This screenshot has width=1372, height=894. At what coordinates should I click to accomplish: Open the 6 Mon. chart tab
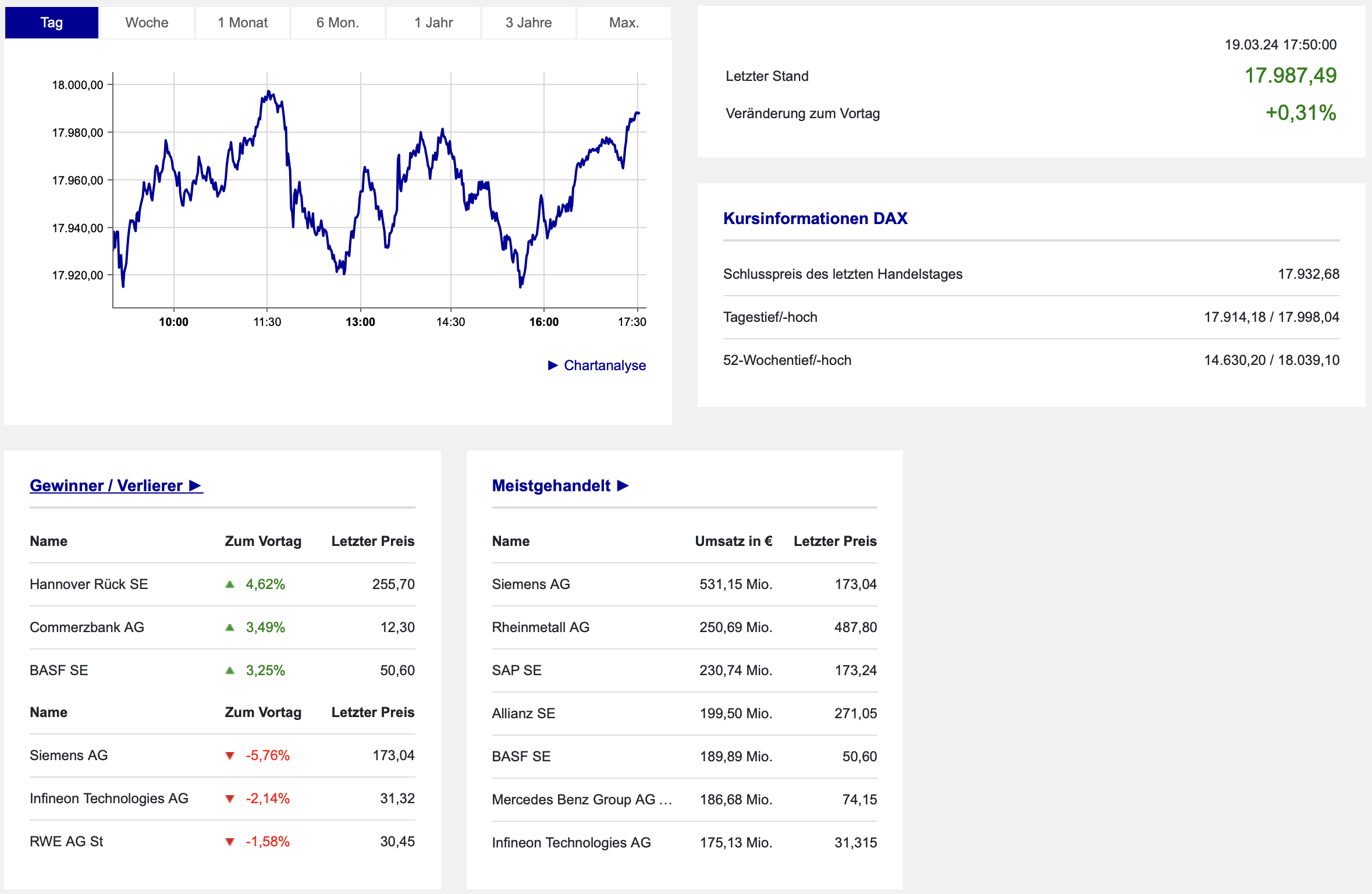point(337,23)
